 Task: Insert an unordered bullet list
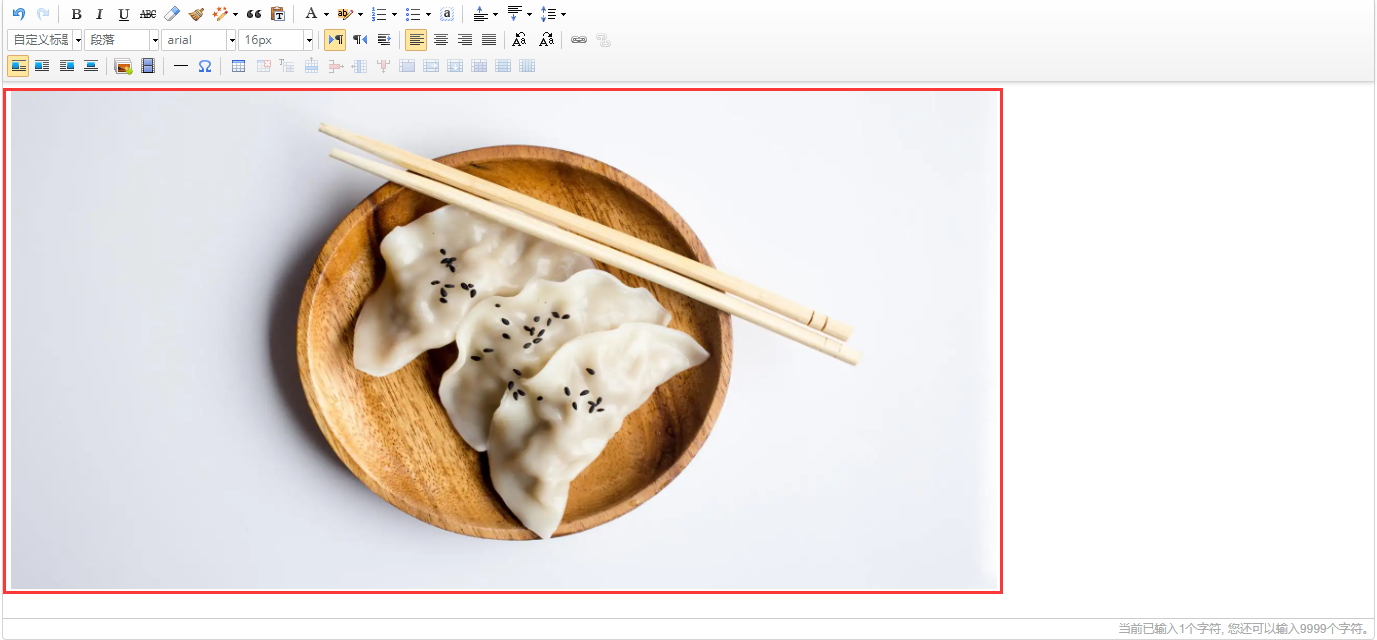tap(413, 14)
